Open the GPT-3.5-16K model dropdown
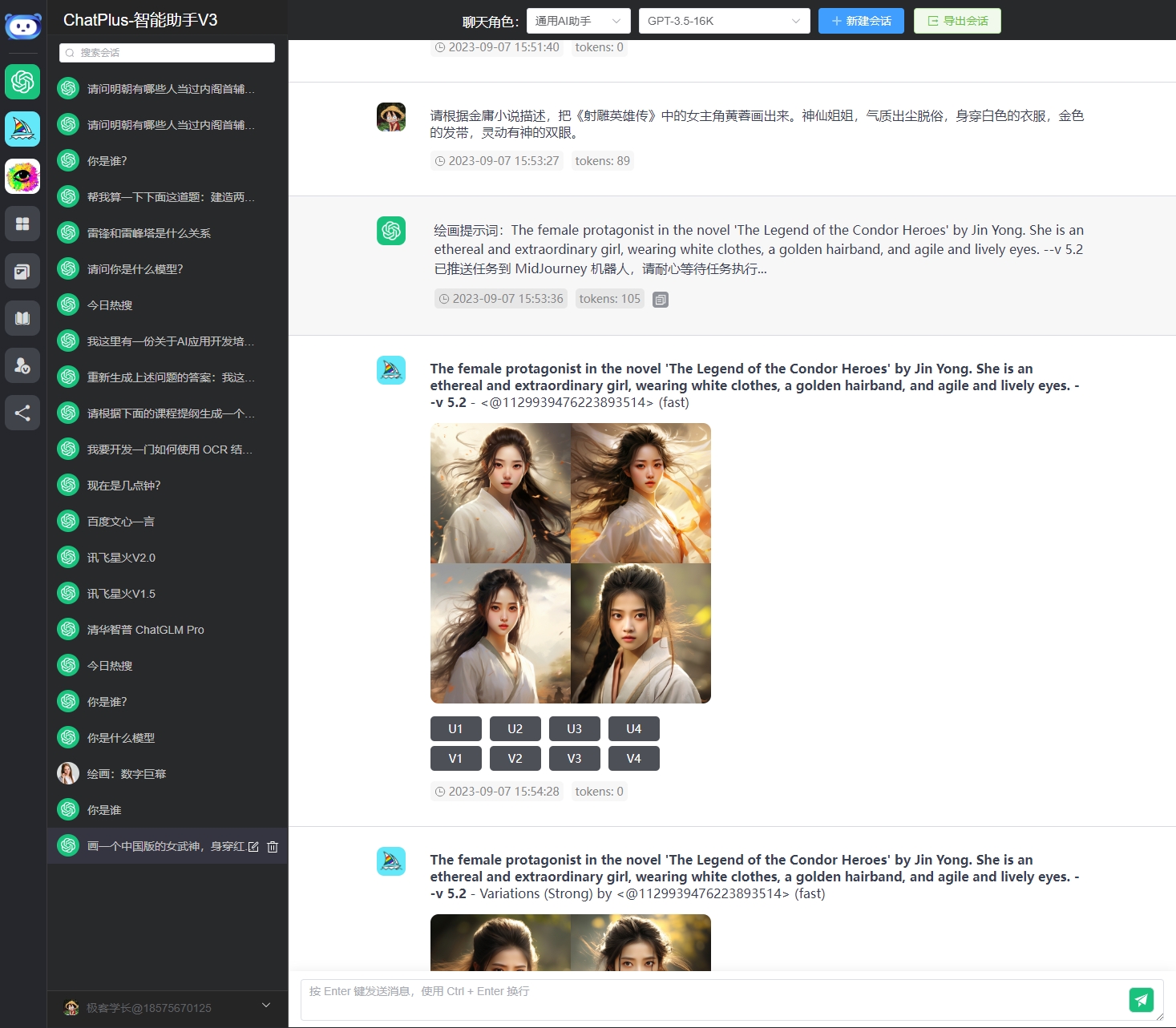The image size is (1176, 1028). click(x=725, y=21)
